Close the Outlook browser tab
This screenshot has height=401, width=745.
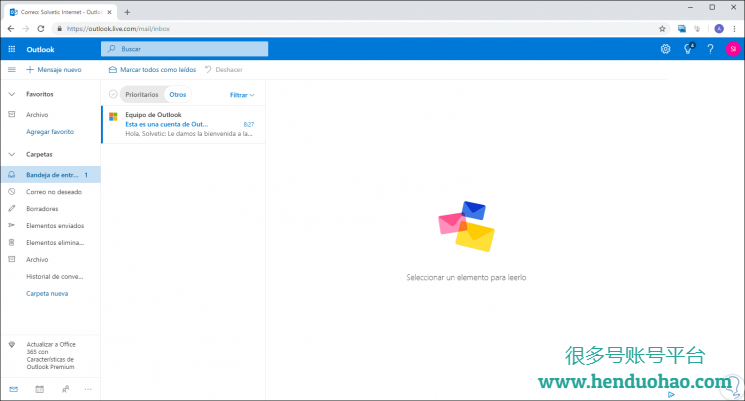coord(109,12)
